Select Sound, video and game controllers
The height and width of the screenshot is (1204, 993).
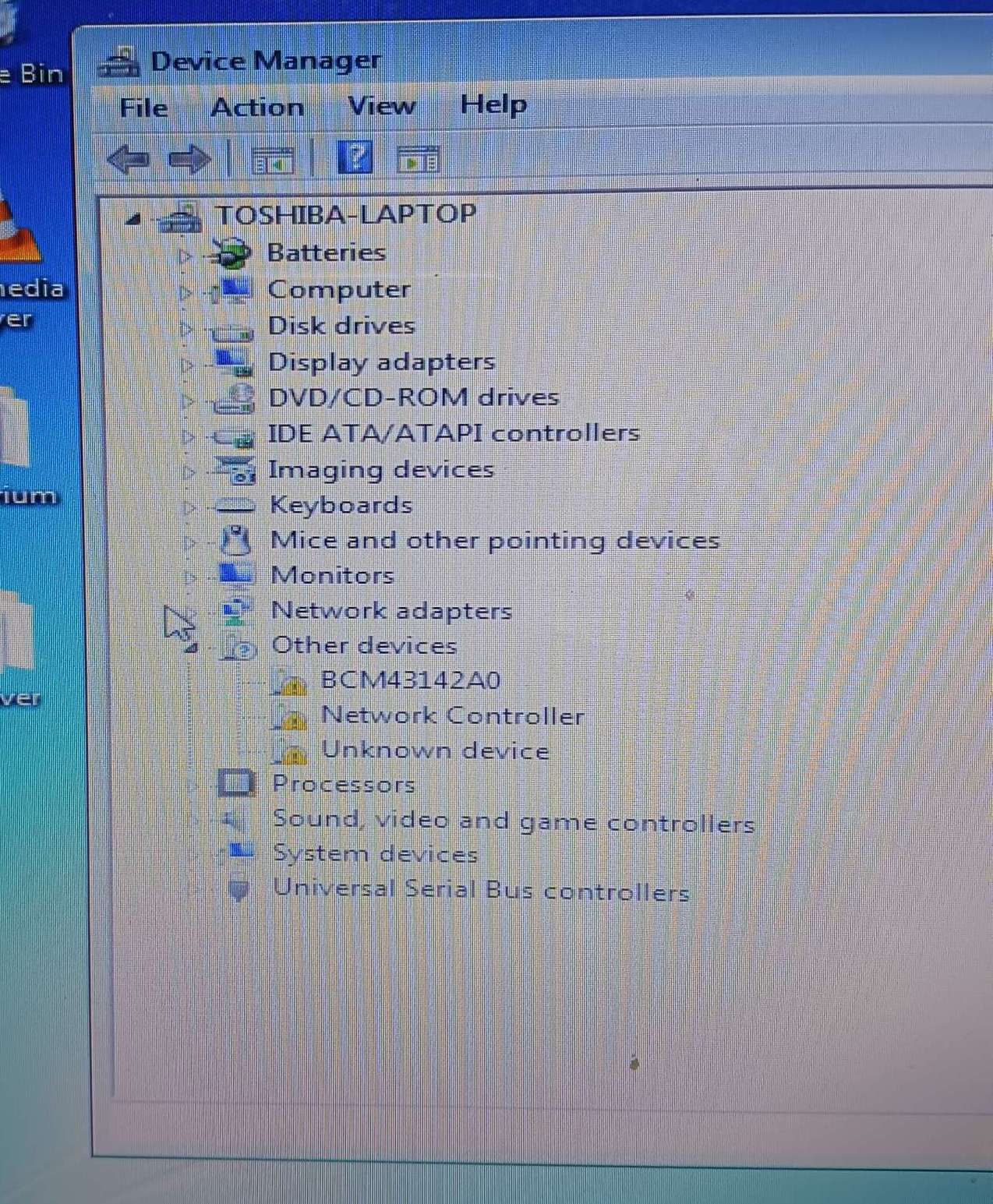point(513,821)
